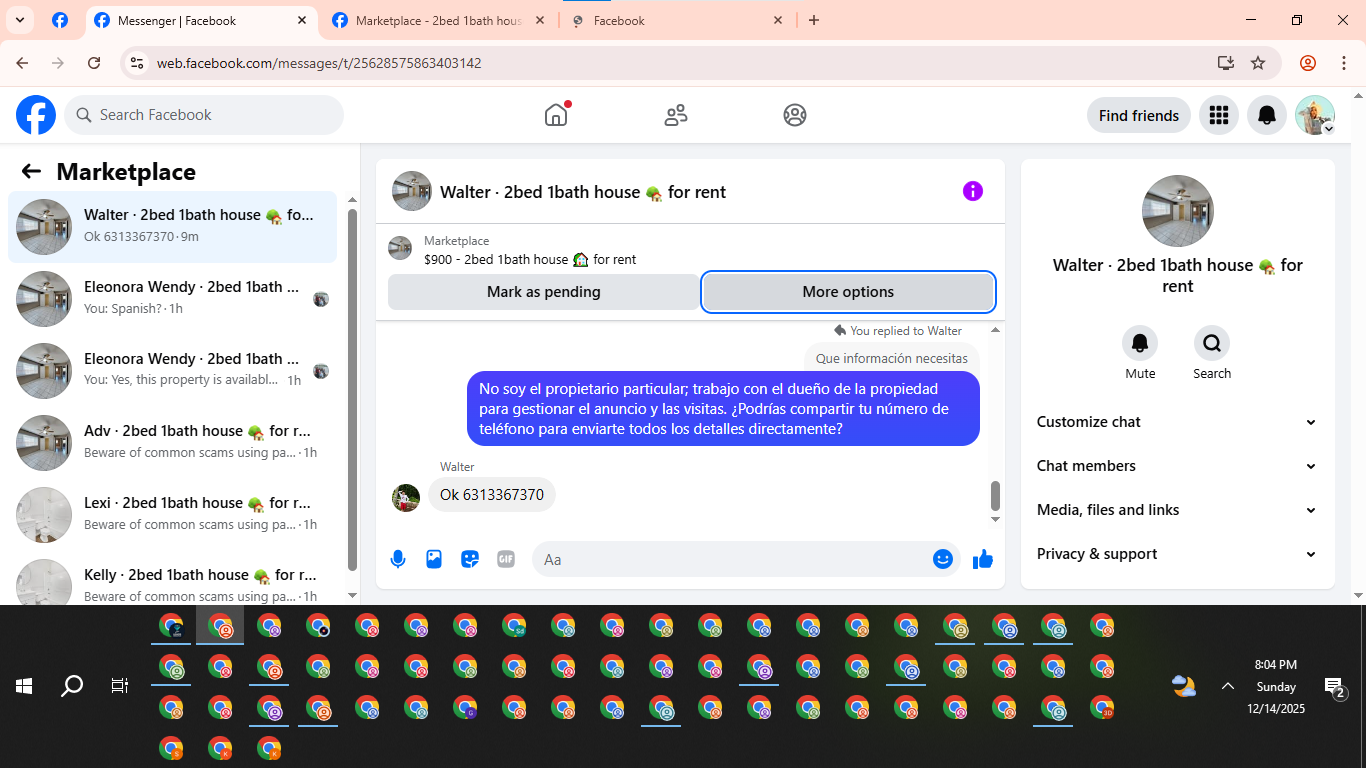
Task: Open the $900 2bed 1bath house listing link
Action: [x=530, y=259]
